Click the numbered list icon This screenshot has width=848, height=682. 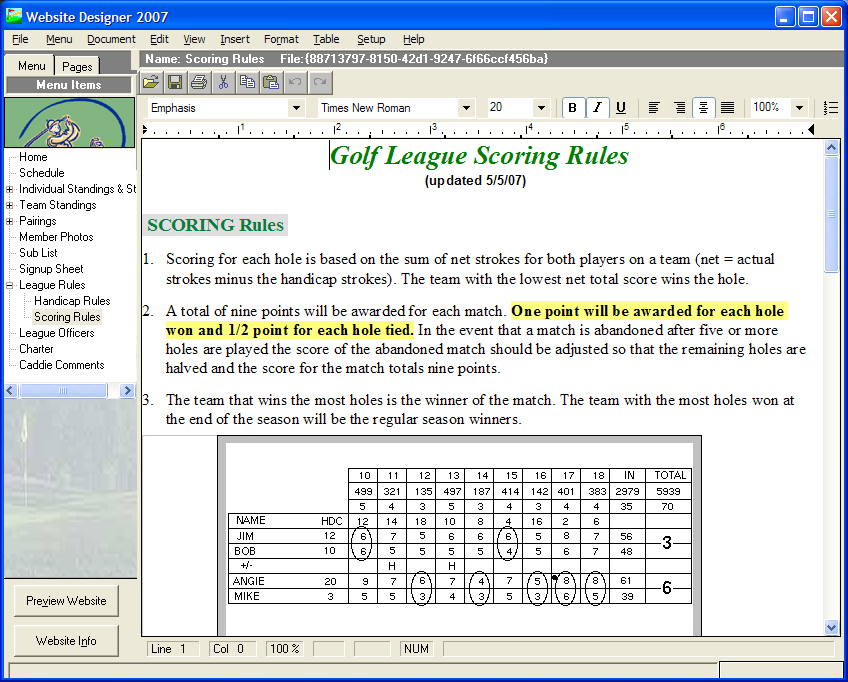click(x=831, y=108)
